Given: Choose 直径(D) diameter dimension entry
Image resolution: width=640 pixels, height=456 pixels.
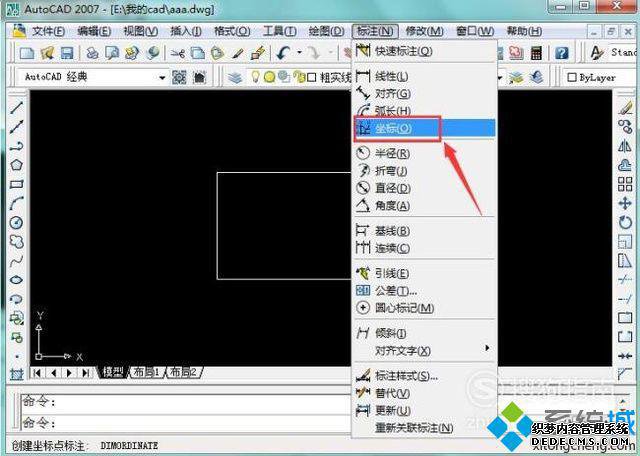Looking at the screenshot, I should pos(424,188).
